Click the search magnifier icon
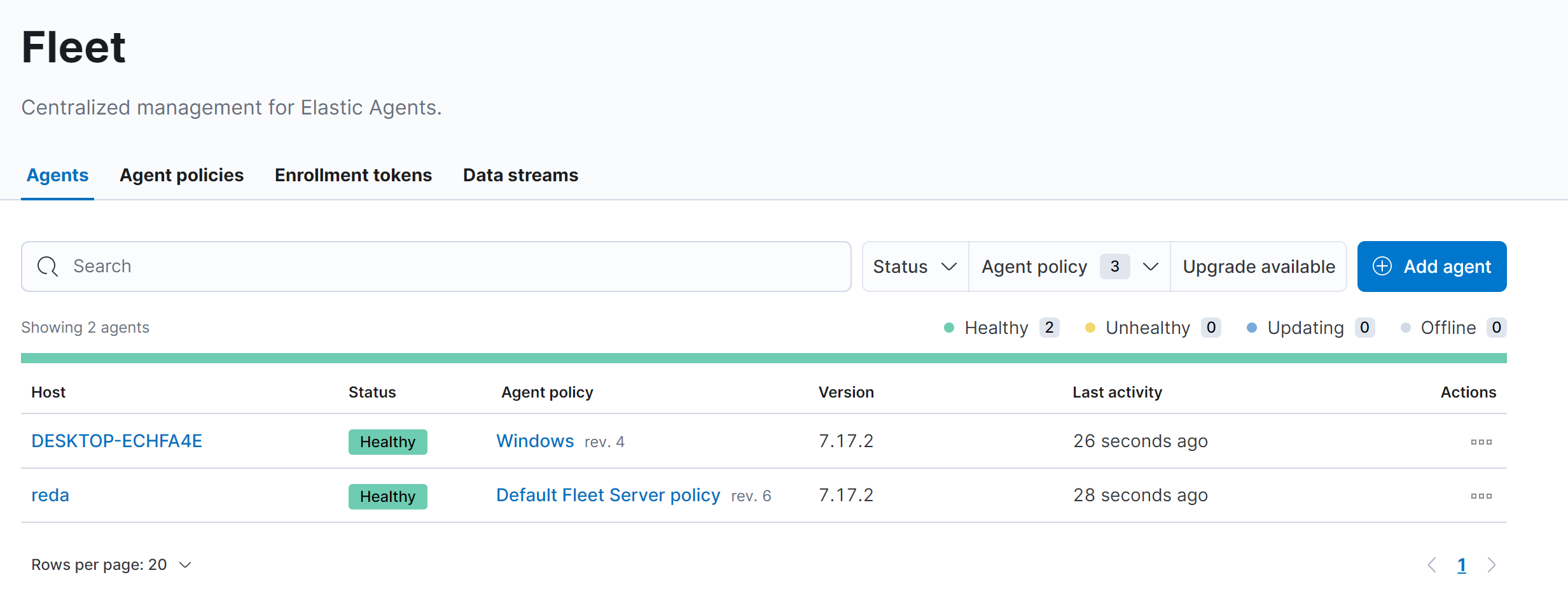Screen dimensions: 1568x589 48,267
